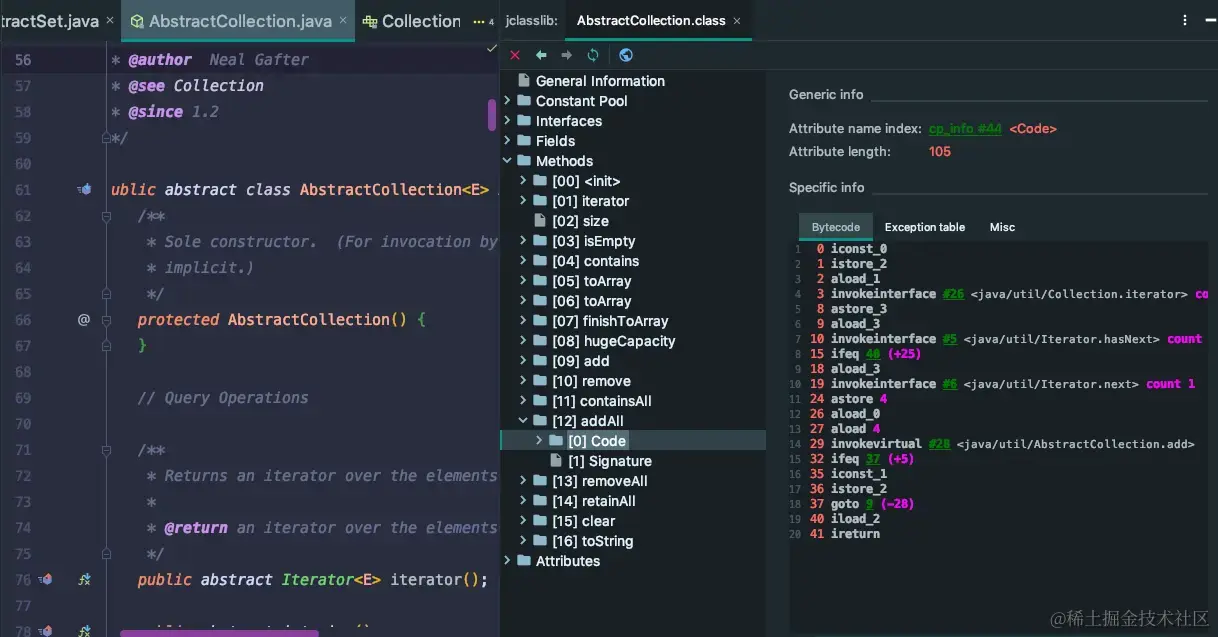Viewport: 1218px width, 637px height.
Task: Click the editor's purple vertical scrollbar thumb
Action: 492,115
